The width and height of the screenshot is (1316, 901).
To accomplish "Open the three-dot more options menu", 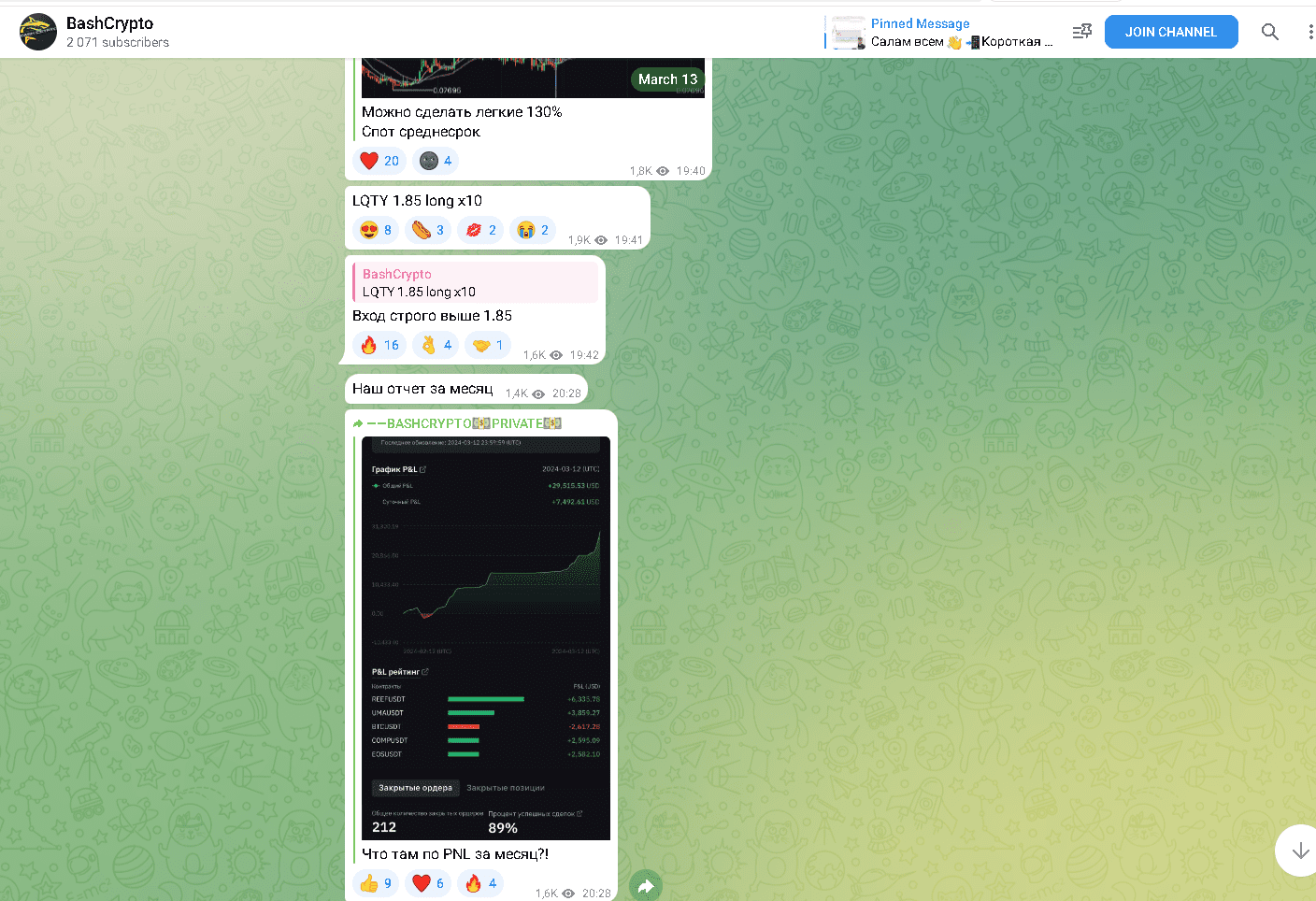I will pos(1310,32).
